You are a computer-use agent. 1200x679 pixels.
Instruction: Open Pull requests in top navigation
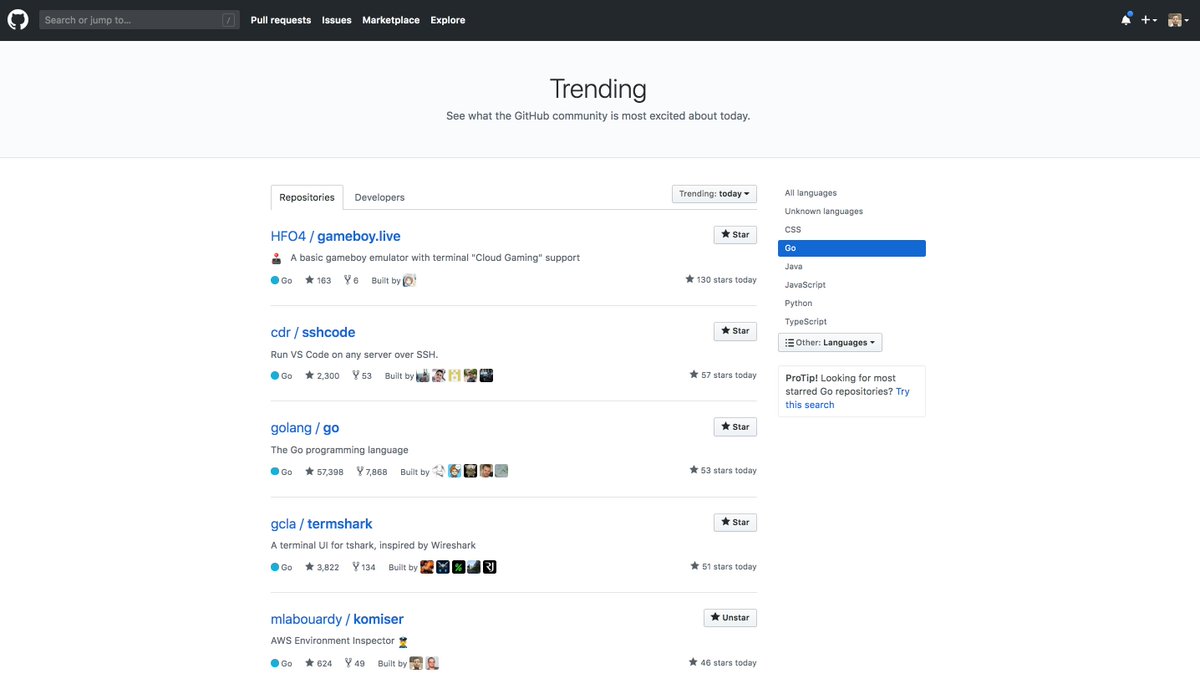tap(281, 20)
